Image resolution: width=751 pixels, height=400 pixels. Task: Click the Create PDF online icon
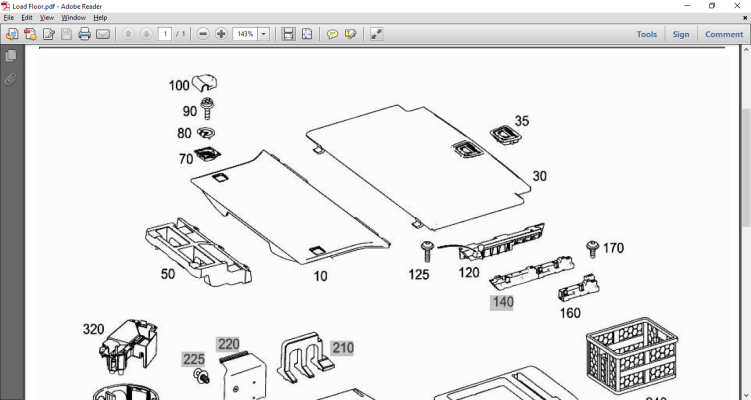pos(30,34)
